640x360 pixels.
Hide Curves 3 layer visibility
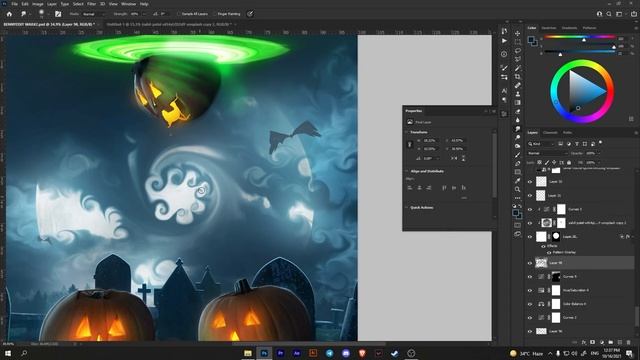tap(530, 209)
